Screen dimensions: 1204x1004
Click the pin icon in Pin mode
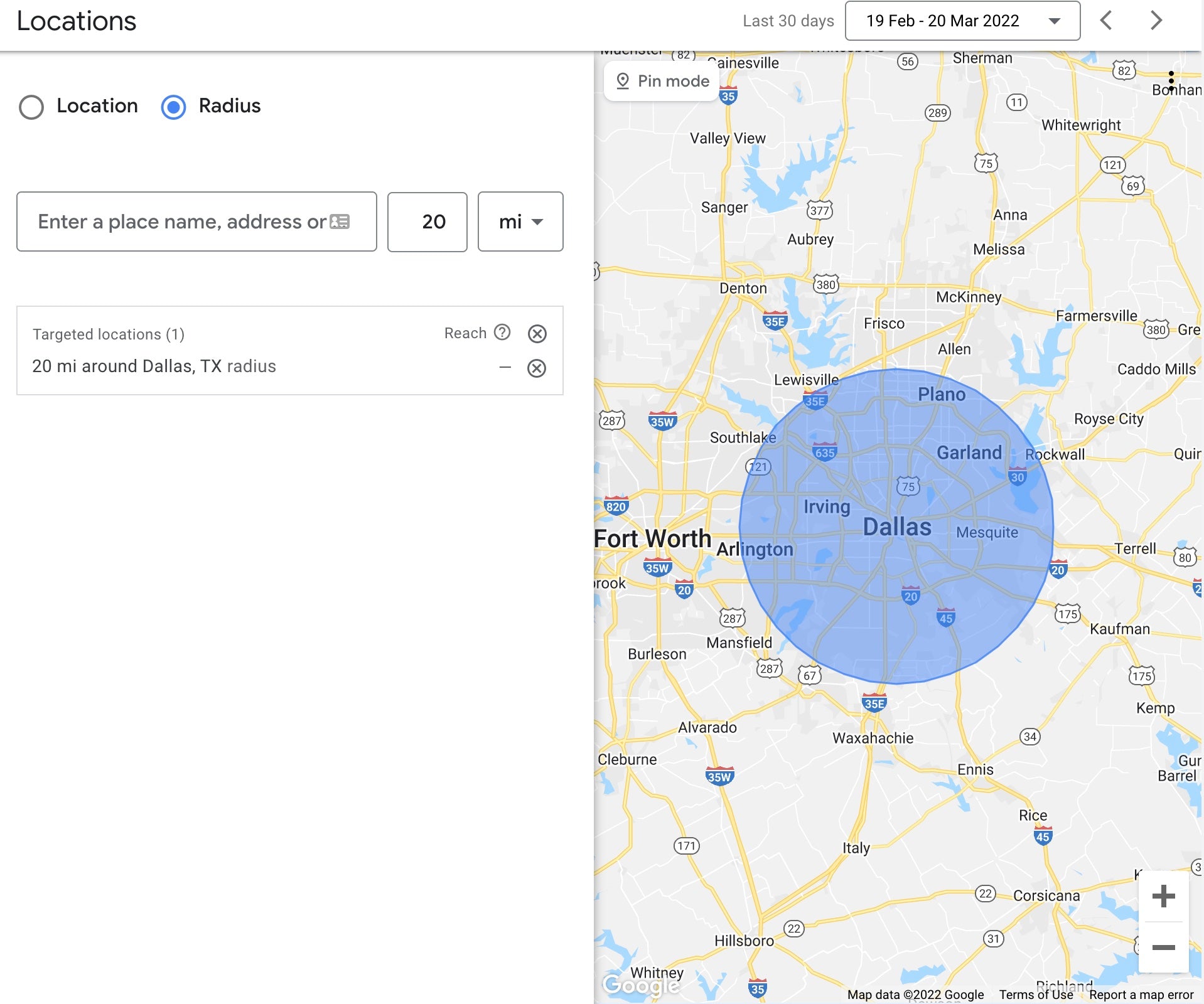(623, 80)
